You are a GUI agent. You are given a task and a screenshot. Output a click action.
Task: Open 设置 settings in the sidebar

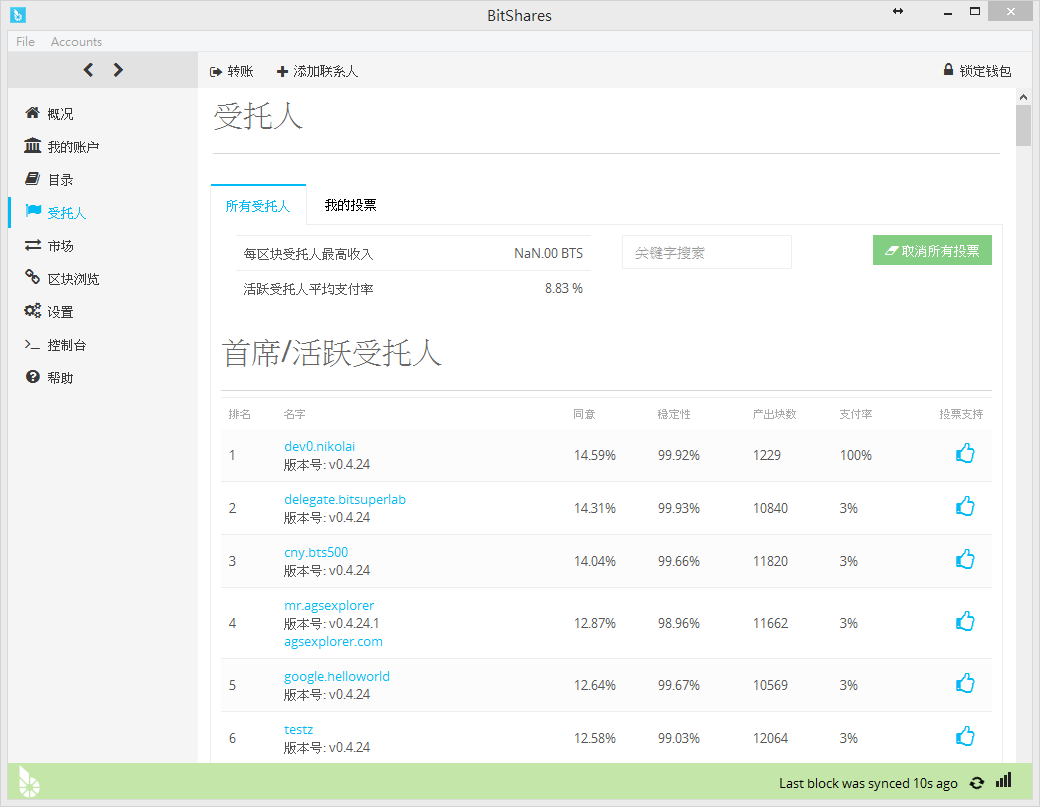(x=49, y=312)
